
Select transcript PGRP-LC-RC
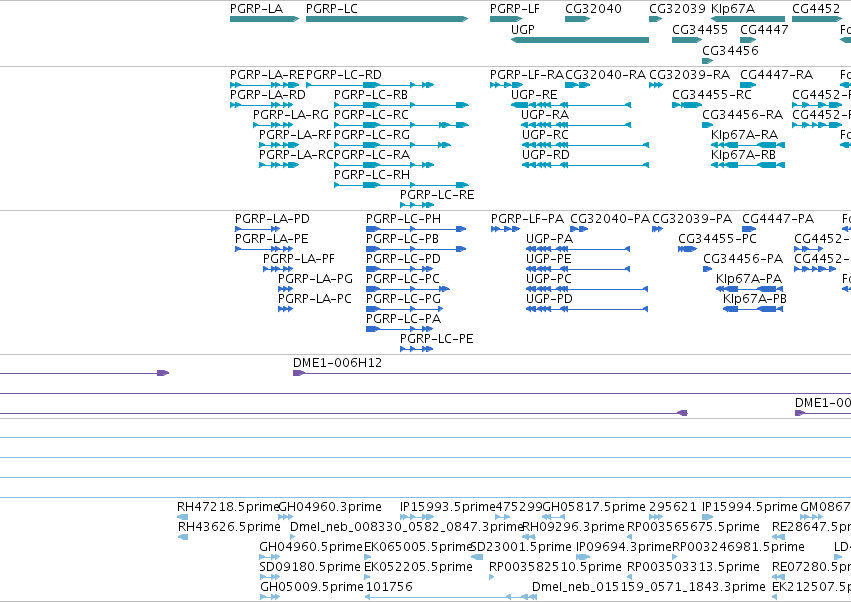tap(401, 125)
